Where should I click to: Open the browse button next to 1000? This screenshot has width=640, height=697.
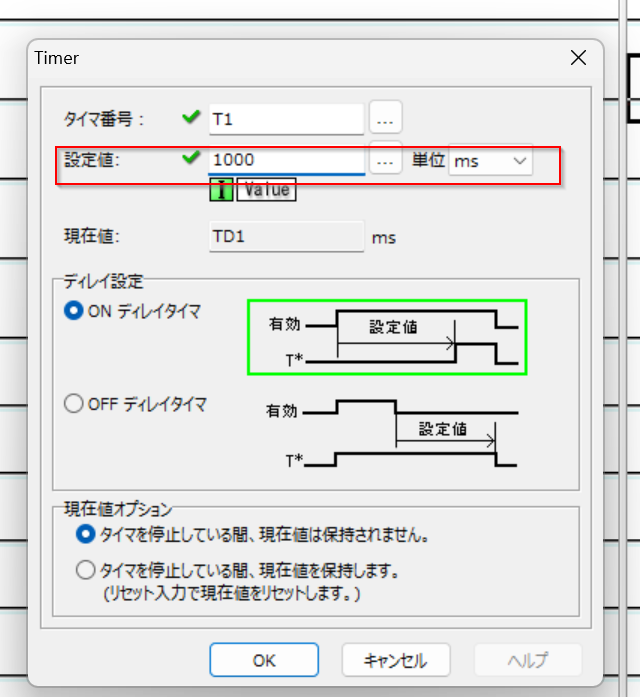(385, 159)
